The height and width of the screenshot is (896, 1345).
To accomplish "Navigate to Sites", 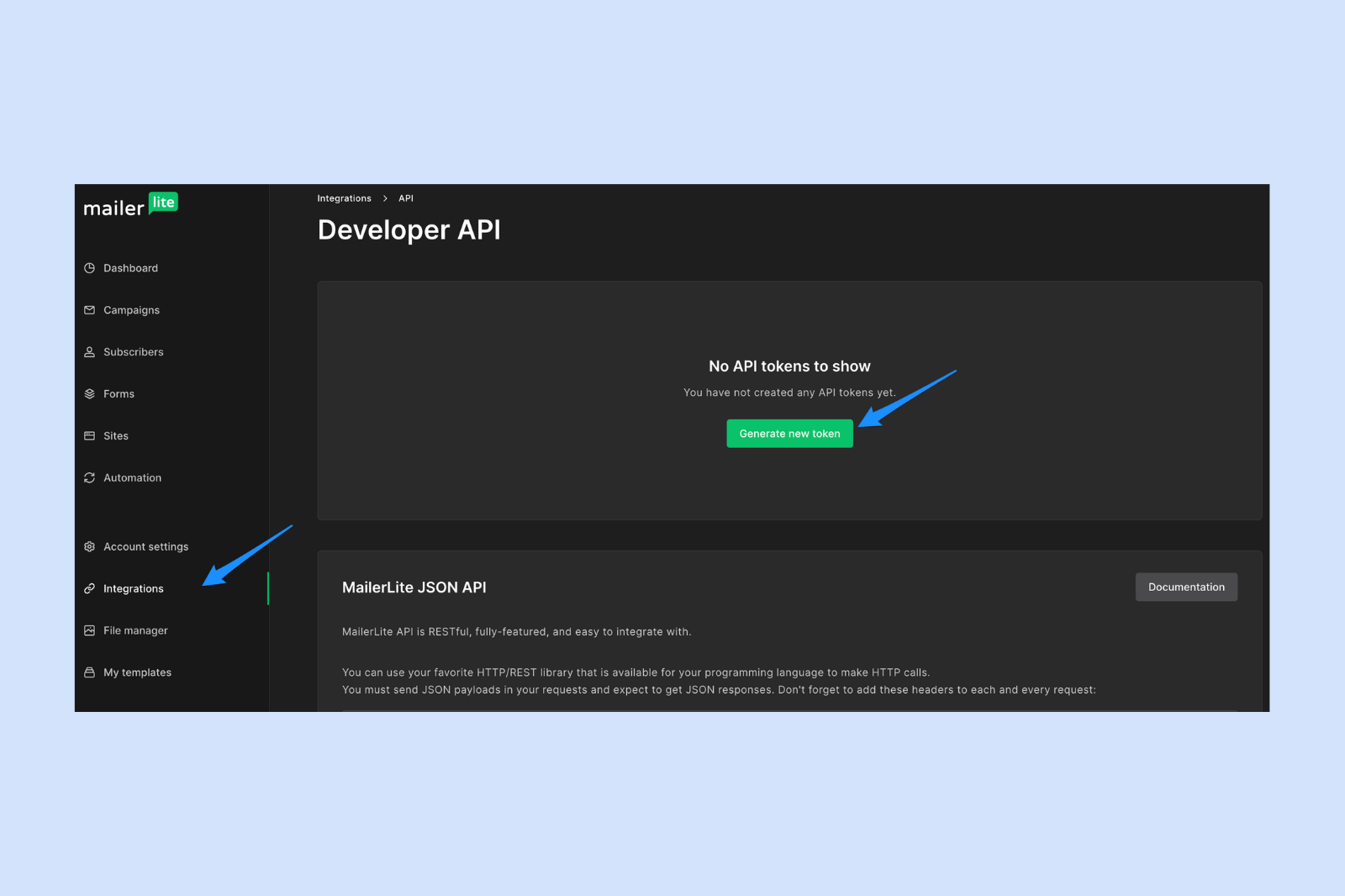I will [x=116, y=436].
